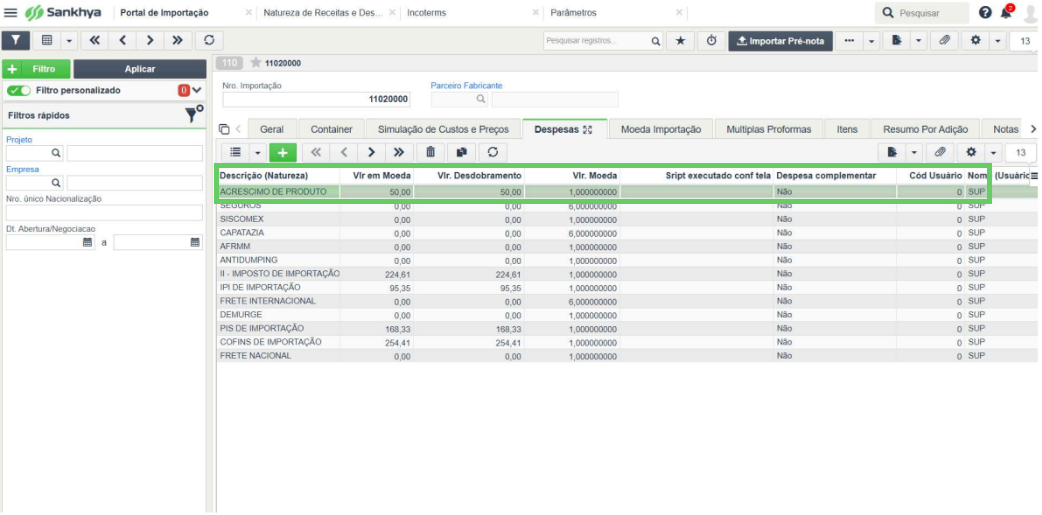The image size is (1042, 515).
Task: Add a new expense with green plus
Action: [282, 152]
